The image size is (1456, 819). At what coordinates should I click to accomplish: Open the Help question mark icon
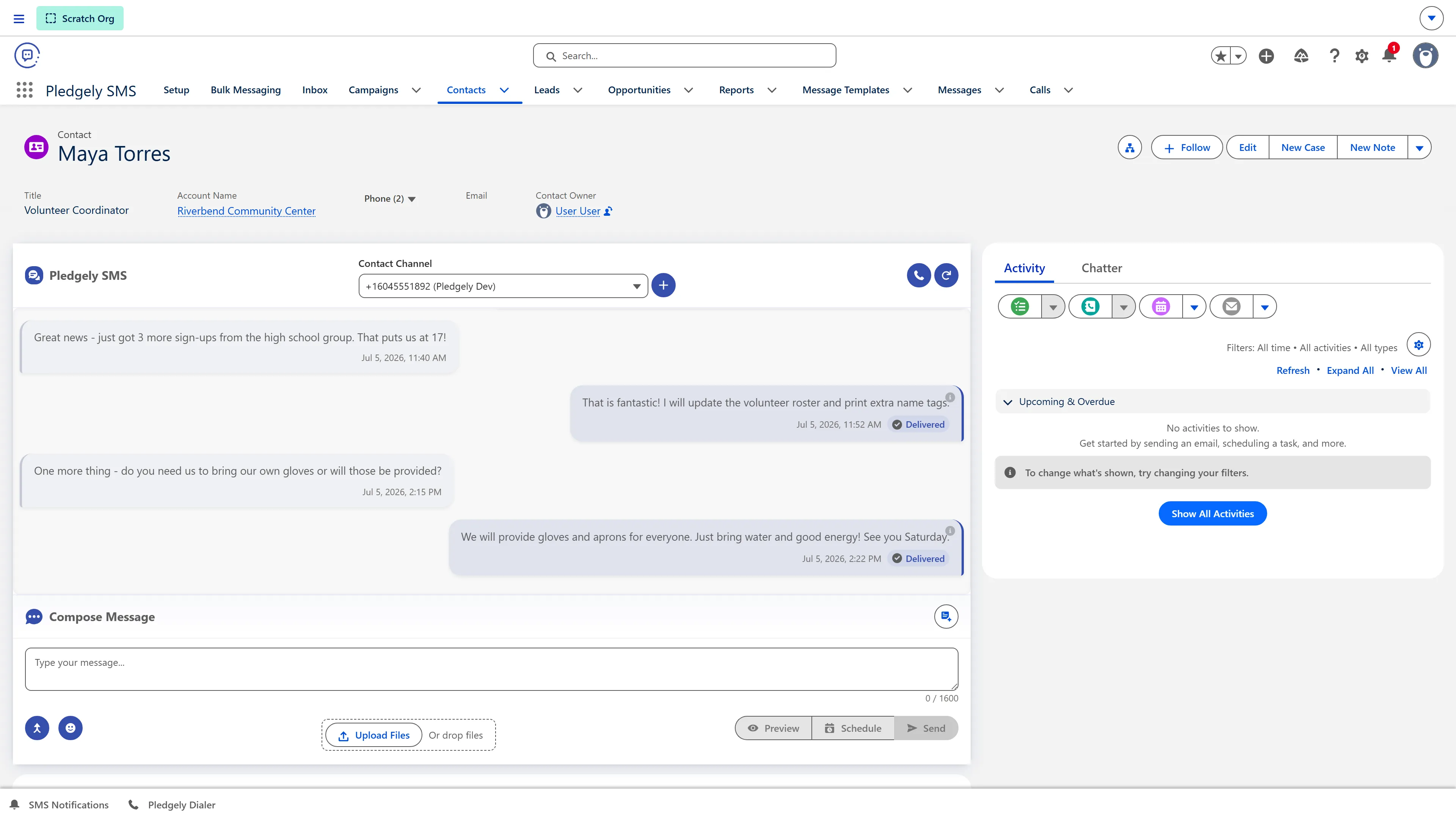point(1335,56)
